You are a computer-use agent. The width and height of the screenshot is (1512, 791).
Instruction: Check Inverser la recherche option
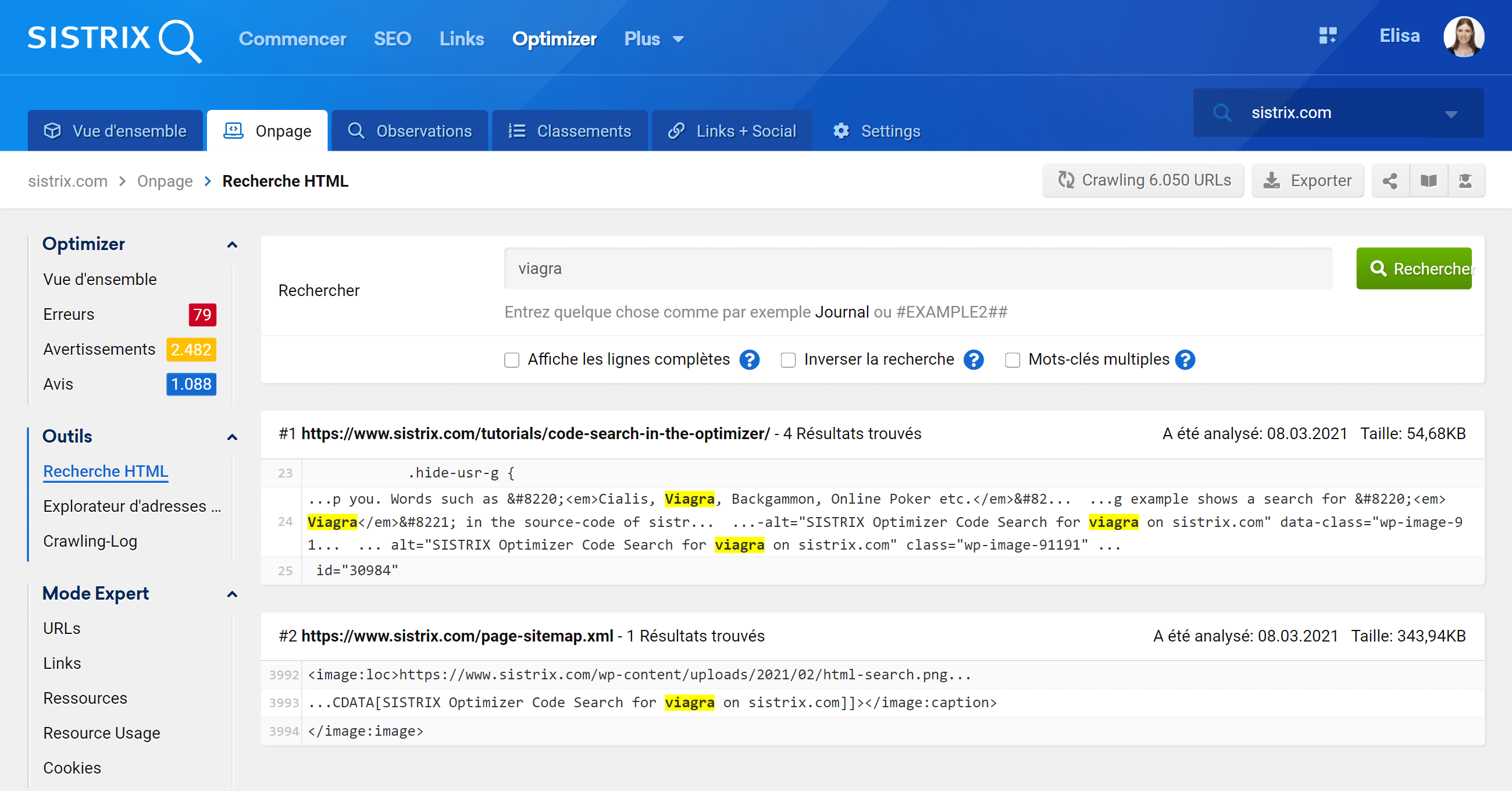coord(789,359)
